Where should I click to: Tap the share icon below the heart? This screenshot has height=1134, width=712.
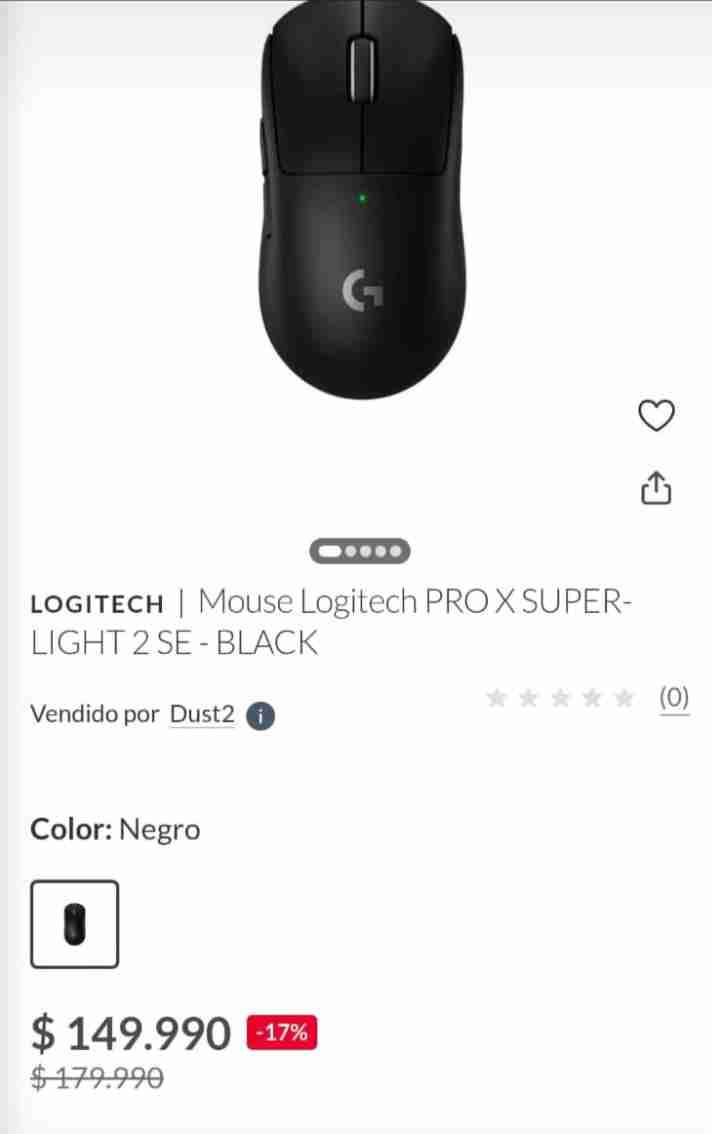[x=657, y=489]
